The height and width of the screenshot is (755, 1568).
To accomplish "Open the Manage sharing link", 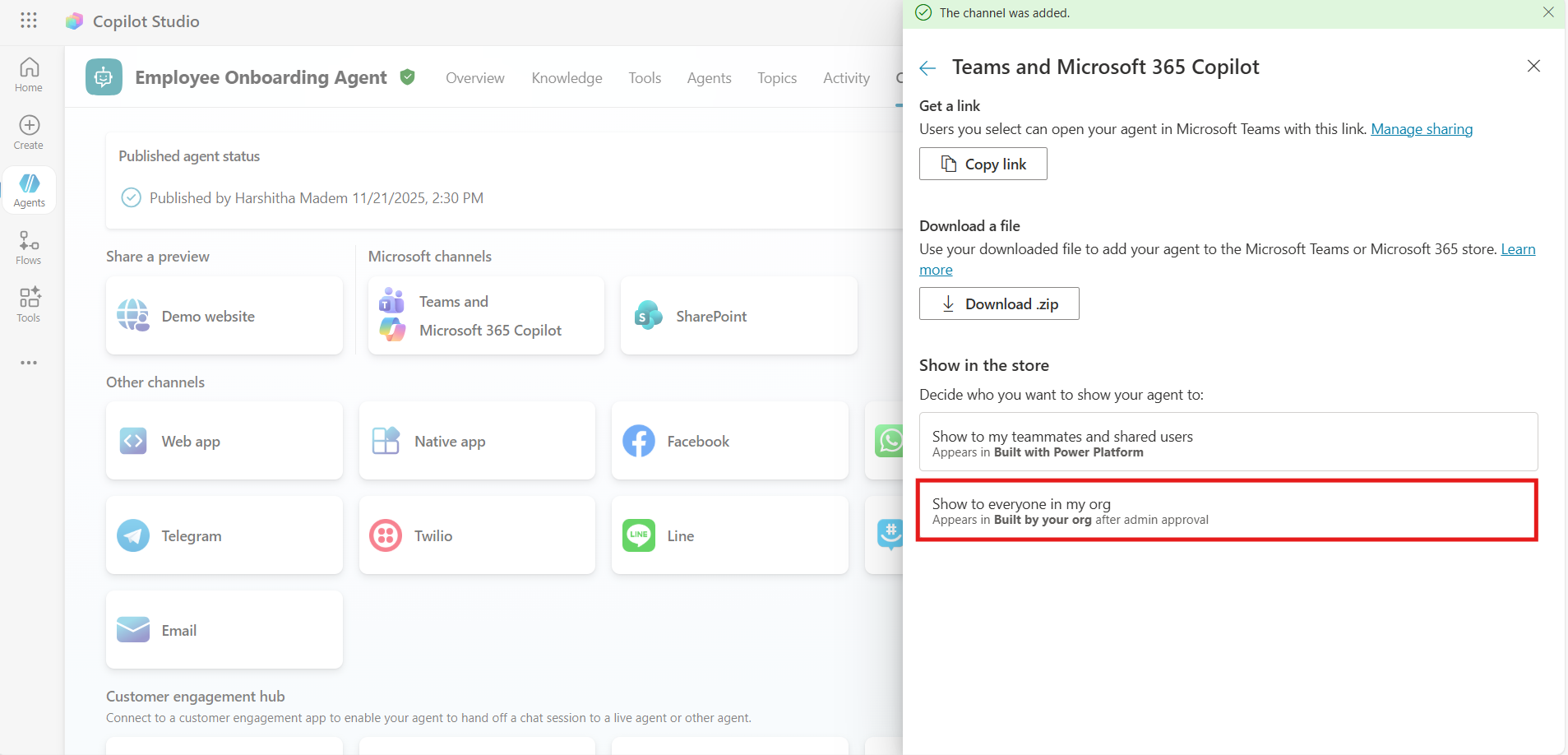I will [1421, 129].
